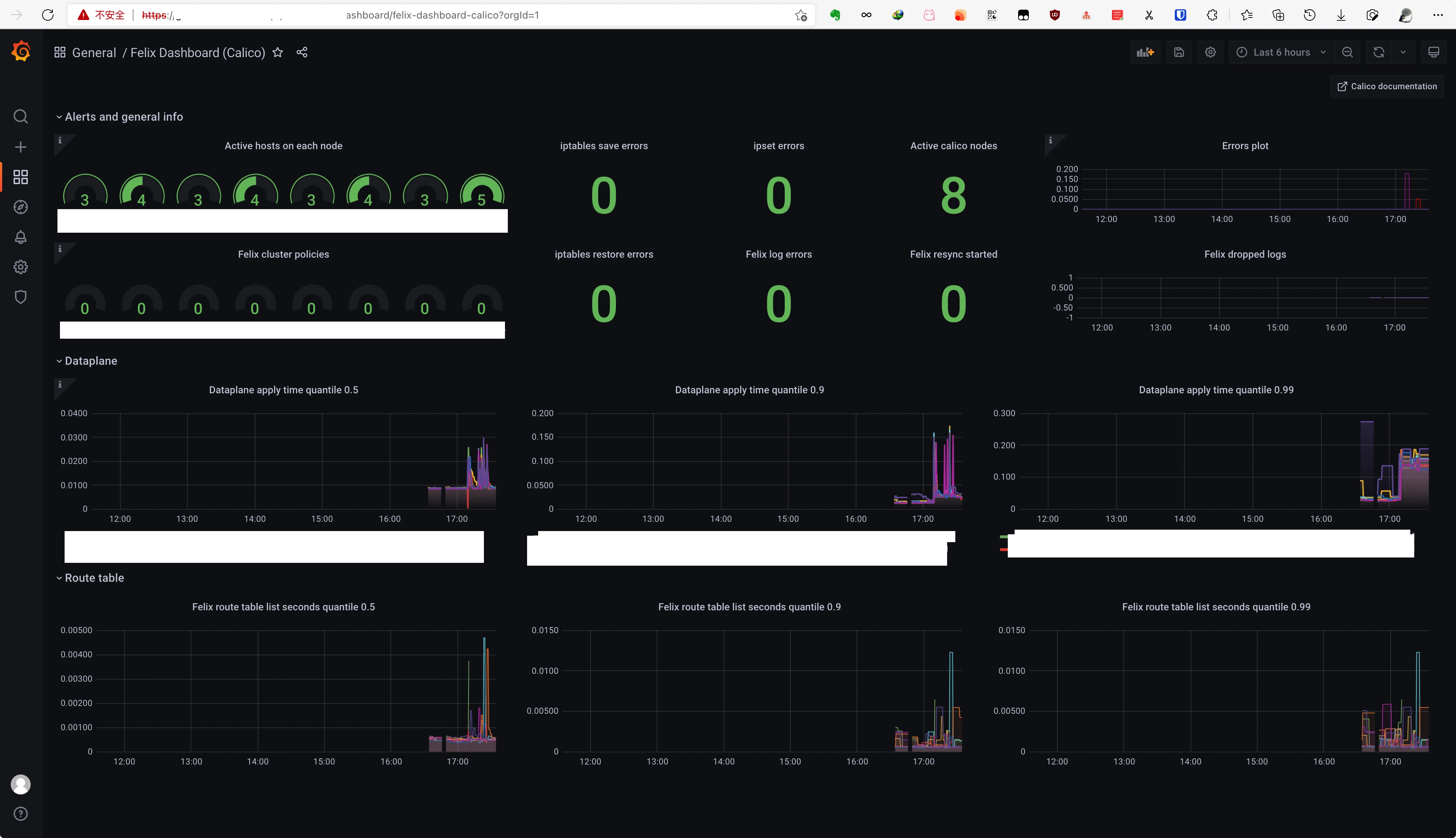This screenshot has height=838, width=1456.
Task: Collapse the Dataplane row
Action: 90,361
